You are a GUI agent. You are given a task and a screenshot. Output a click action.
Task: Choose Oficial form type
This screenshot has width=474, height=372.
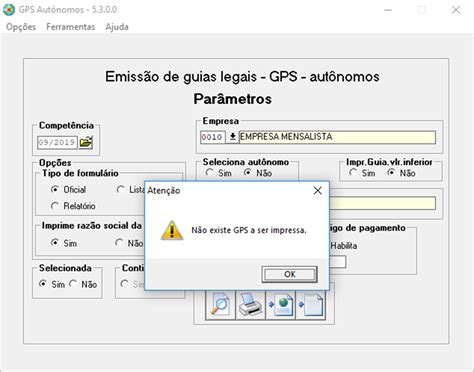[55, 189]
